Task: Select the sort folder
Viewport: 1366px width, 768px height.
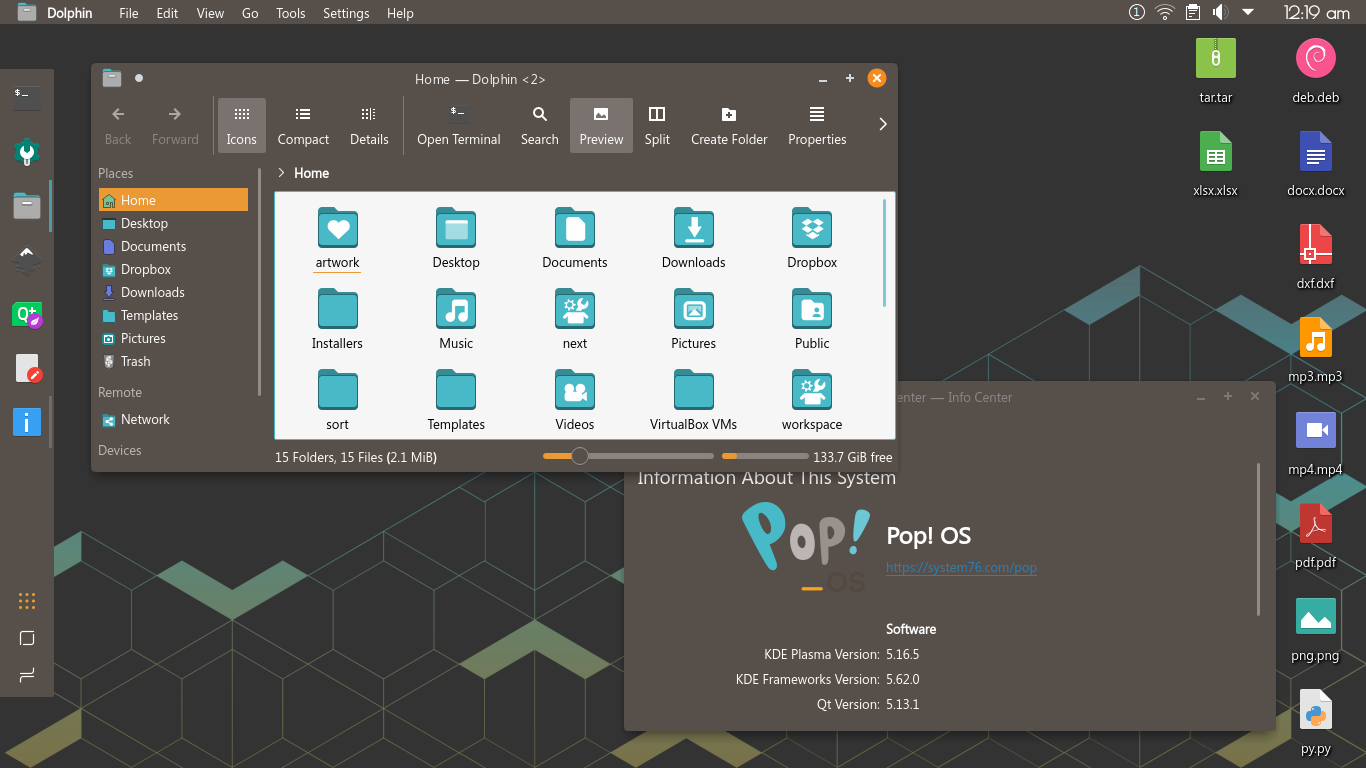Action: pos(338,400)
